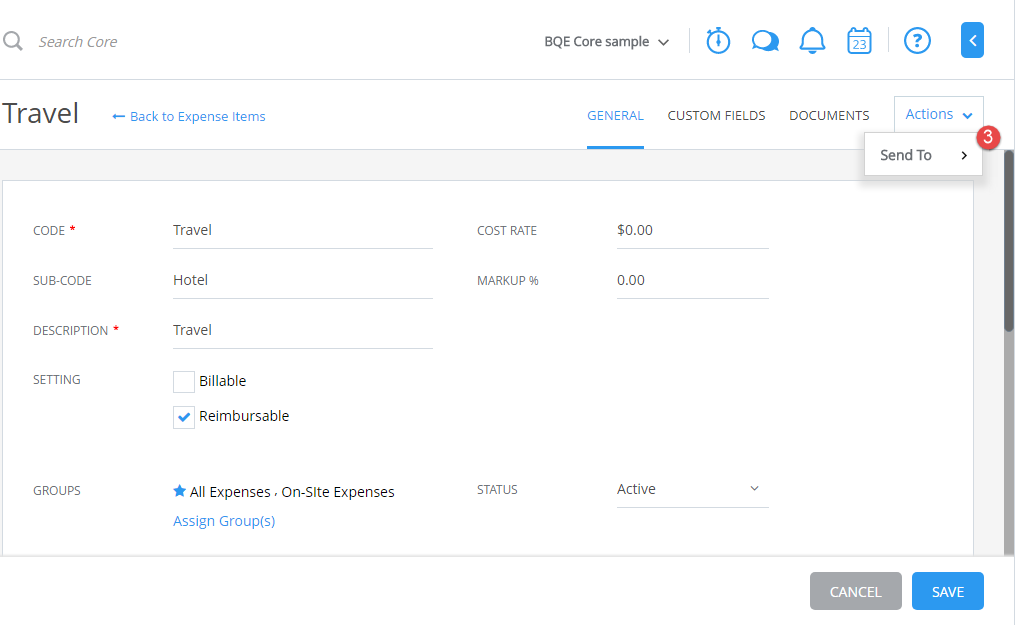Screen dimensions: 1015x625
Task: Click the Assign Group(s) link
Action: click(x=224, y=520)
